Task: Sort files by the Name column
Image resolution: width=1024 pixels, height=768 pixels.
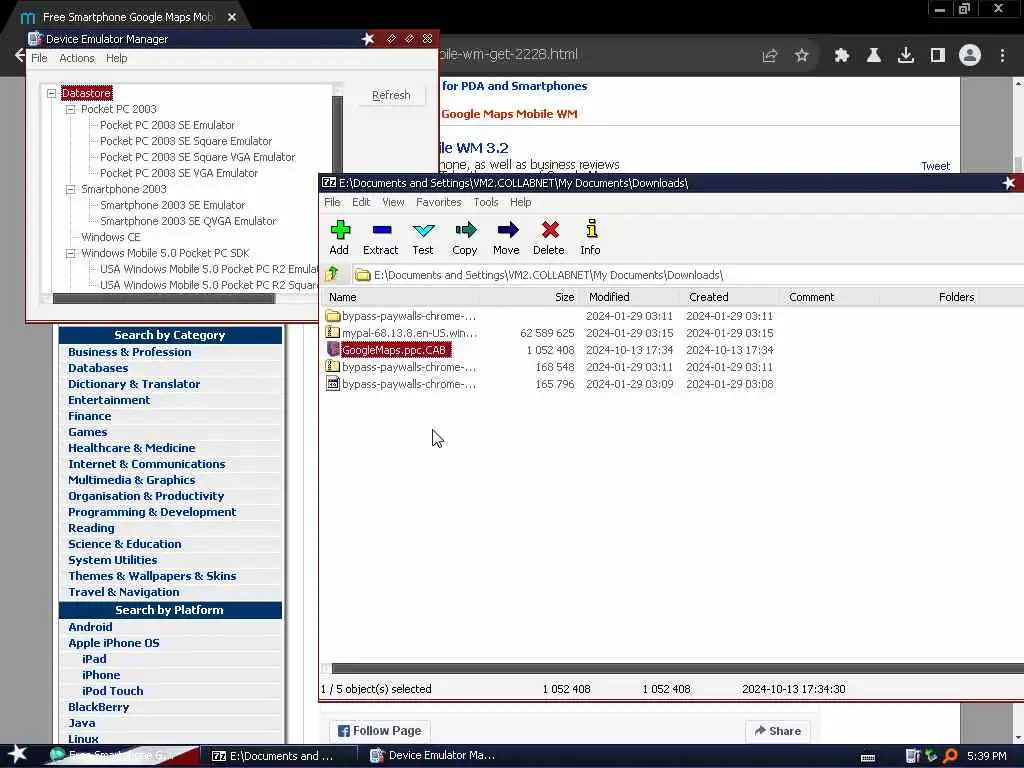Action: [401, 297]
